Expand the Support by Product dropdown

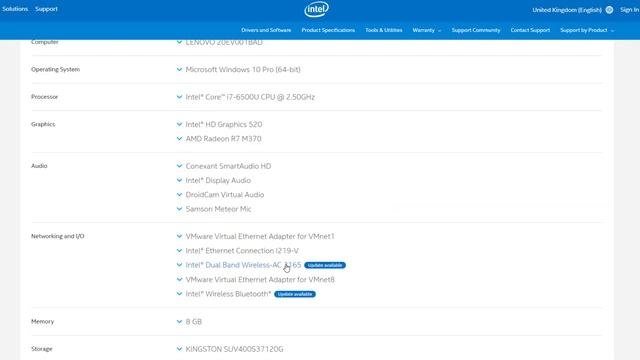[587, 30]
